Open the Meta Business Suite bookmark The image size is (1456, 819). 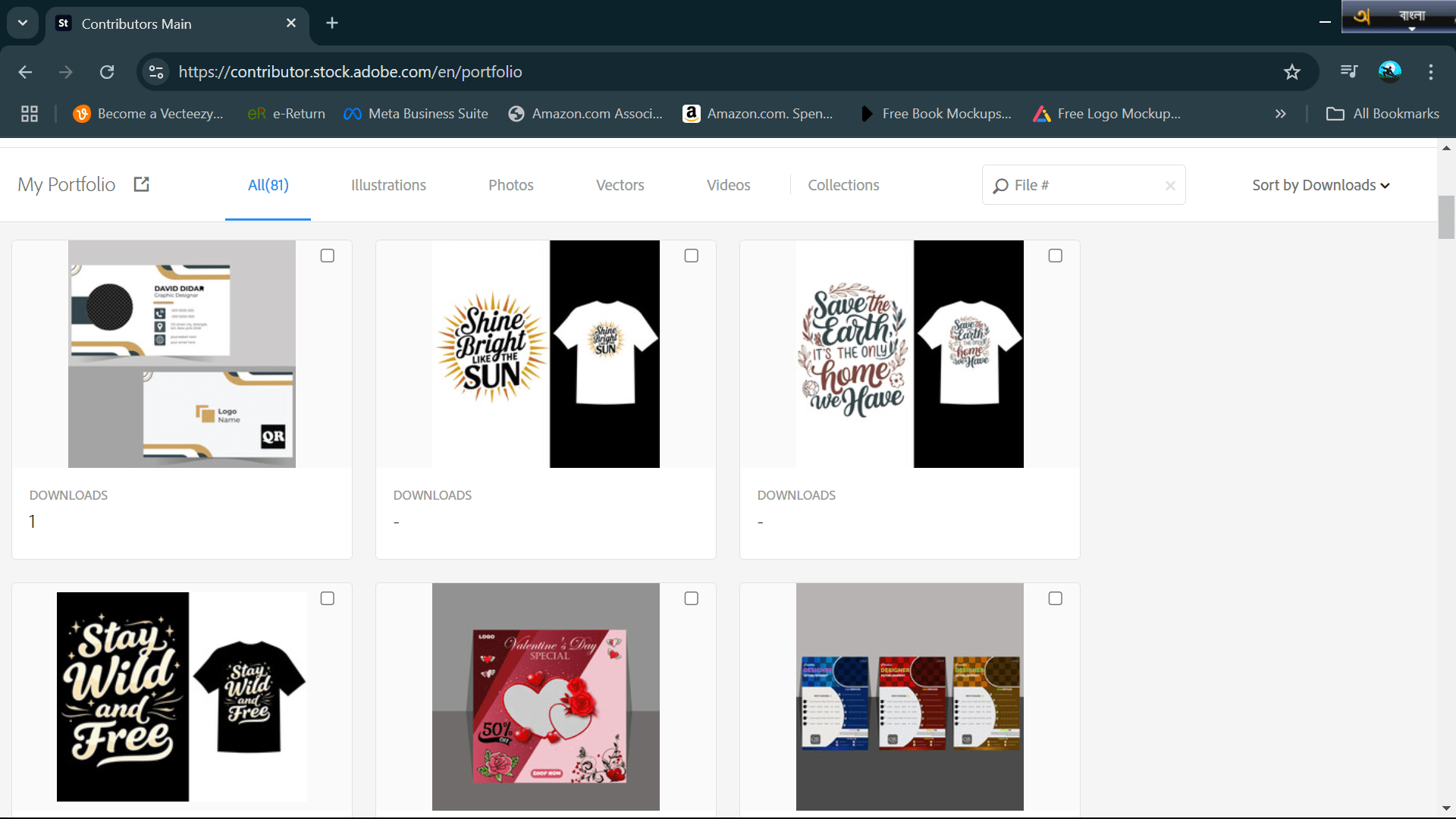[416, 114]
